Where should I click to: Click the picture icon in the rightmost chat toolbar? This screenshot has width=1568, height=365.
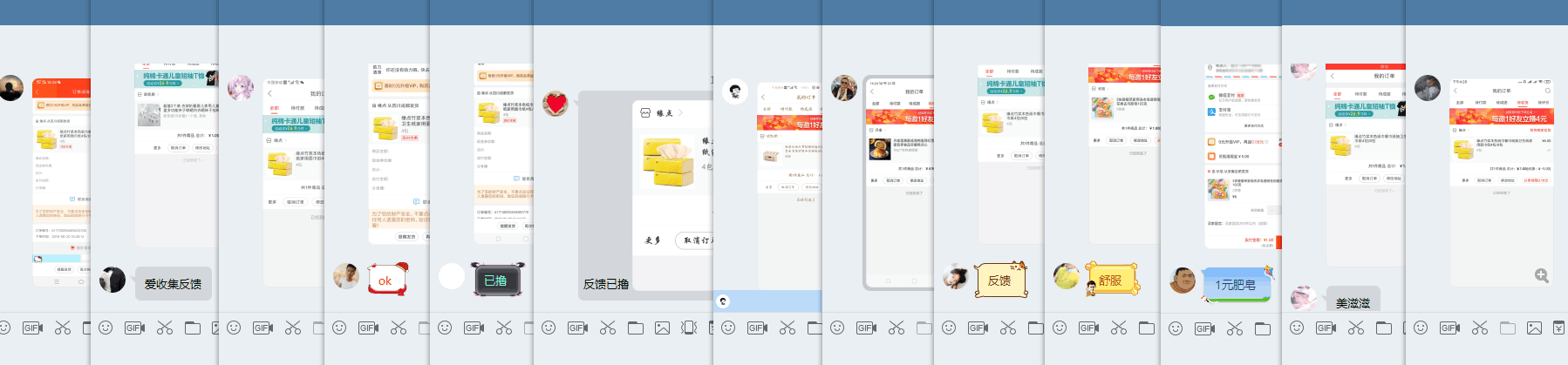1534,328
